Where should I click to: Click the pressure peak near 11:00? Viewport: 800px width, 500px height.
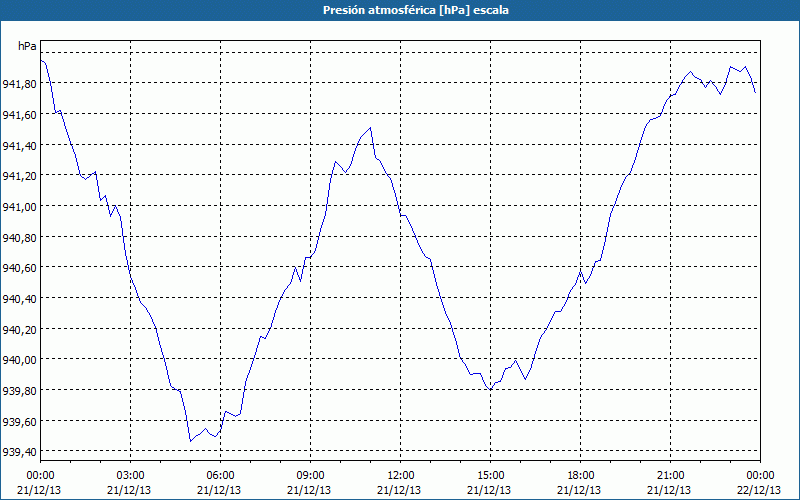370,128
